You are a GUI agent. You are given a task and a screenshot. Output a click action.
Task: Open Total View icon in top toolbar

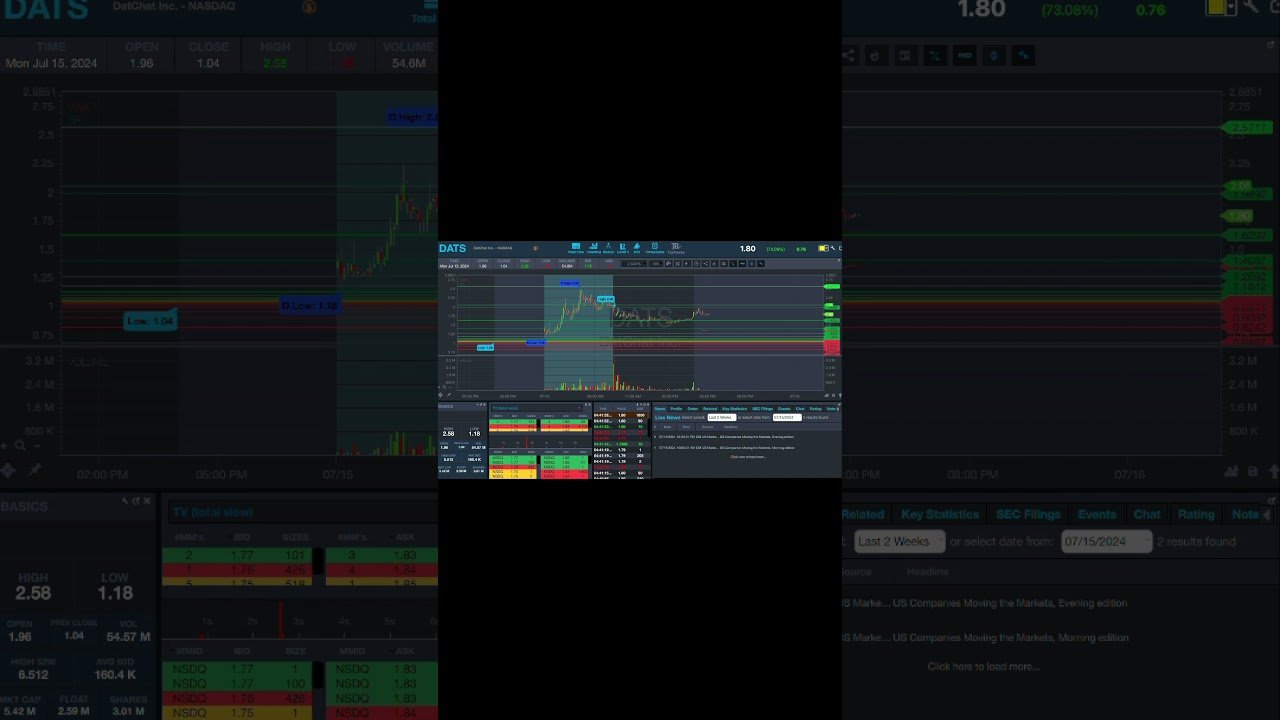pos(576,247)
